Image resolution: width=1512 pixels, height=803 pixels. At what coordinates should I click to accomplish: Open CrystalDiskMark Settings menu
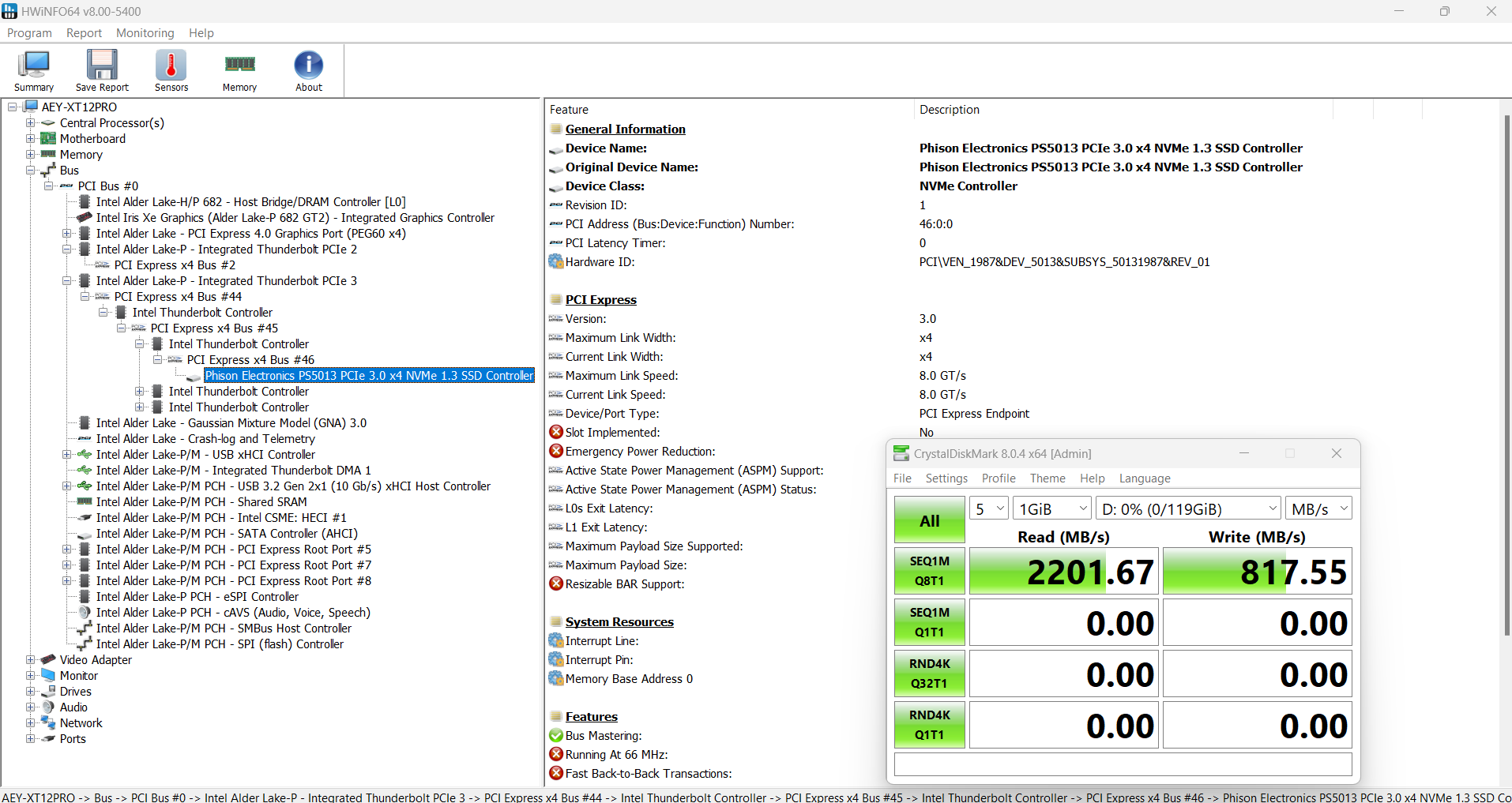click(x=946, y=478)
